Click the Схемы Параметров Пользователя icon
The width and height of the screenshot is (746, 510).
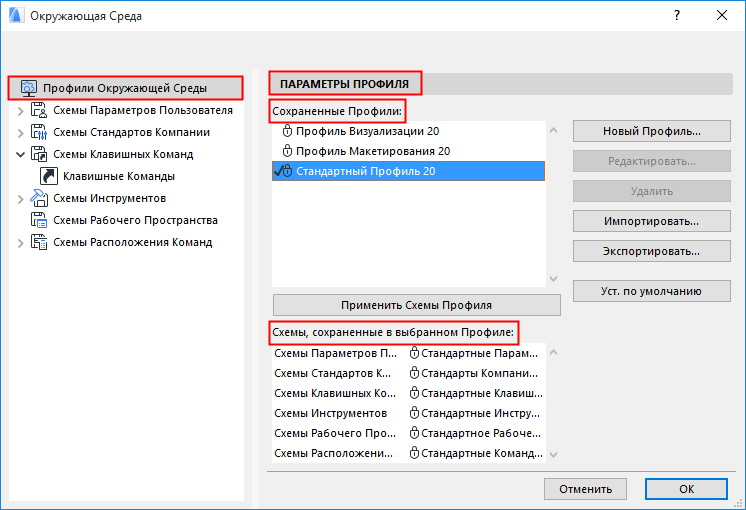[39, 110]
